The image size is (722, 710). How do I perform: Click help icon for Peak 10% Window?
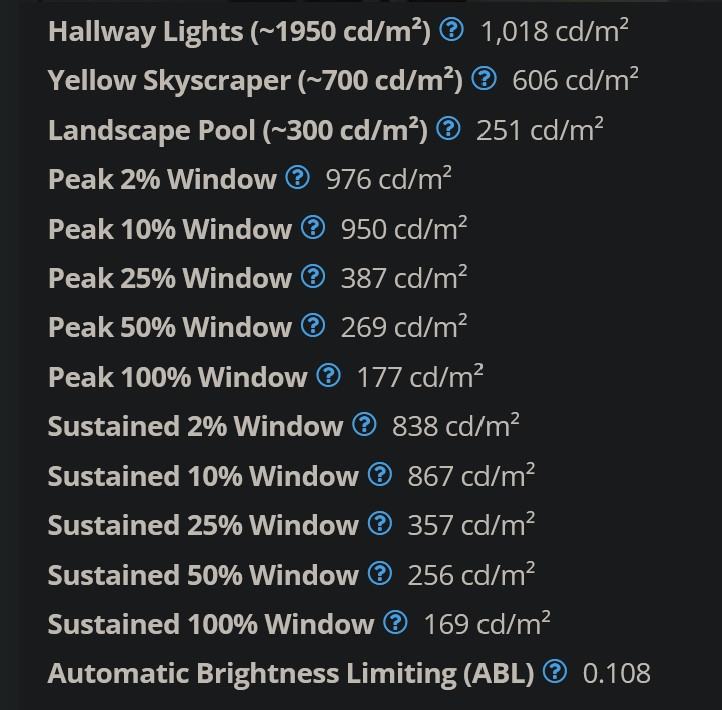[313, 227]
